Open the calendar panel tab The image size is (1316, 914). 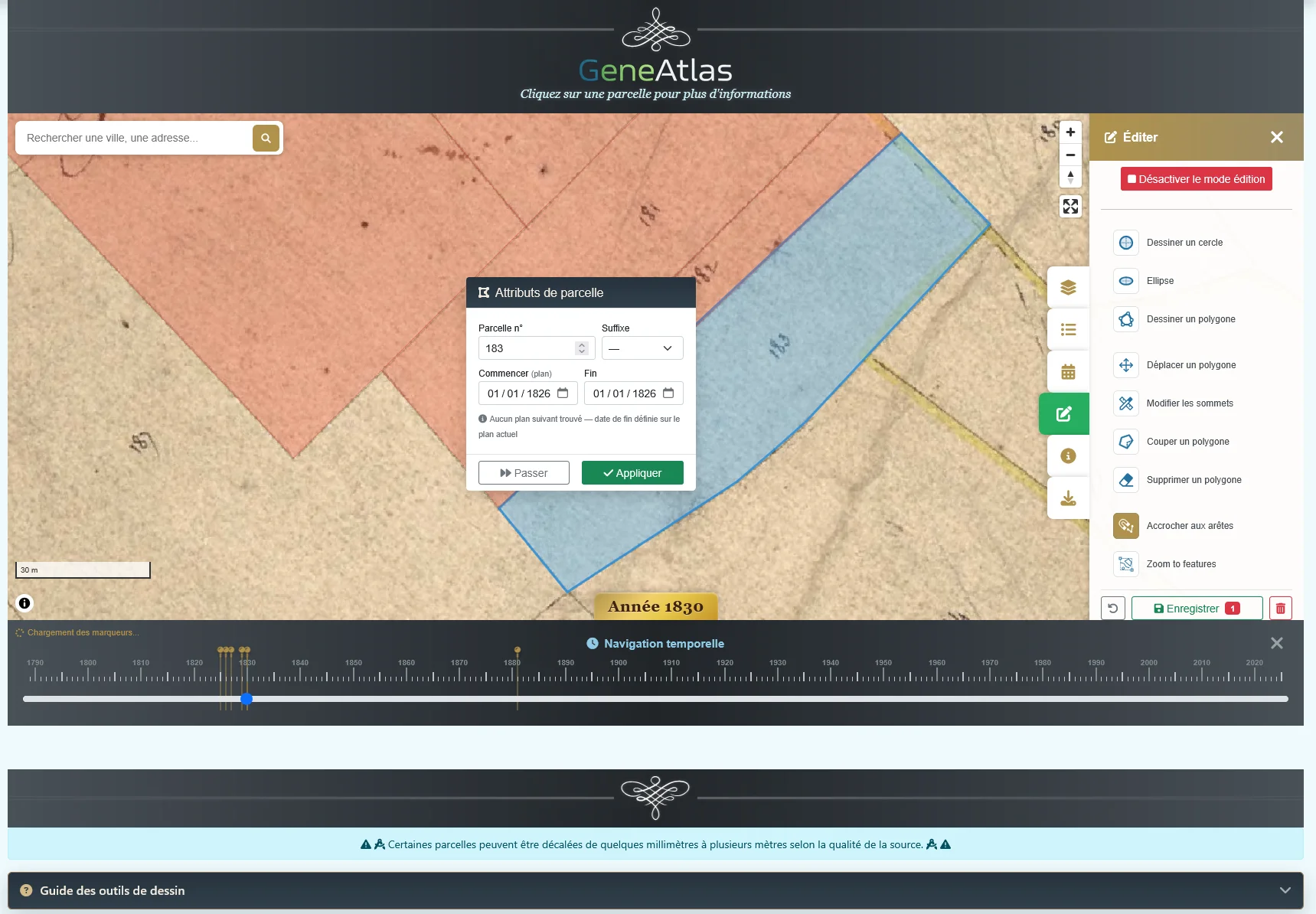coord(1068,372)
